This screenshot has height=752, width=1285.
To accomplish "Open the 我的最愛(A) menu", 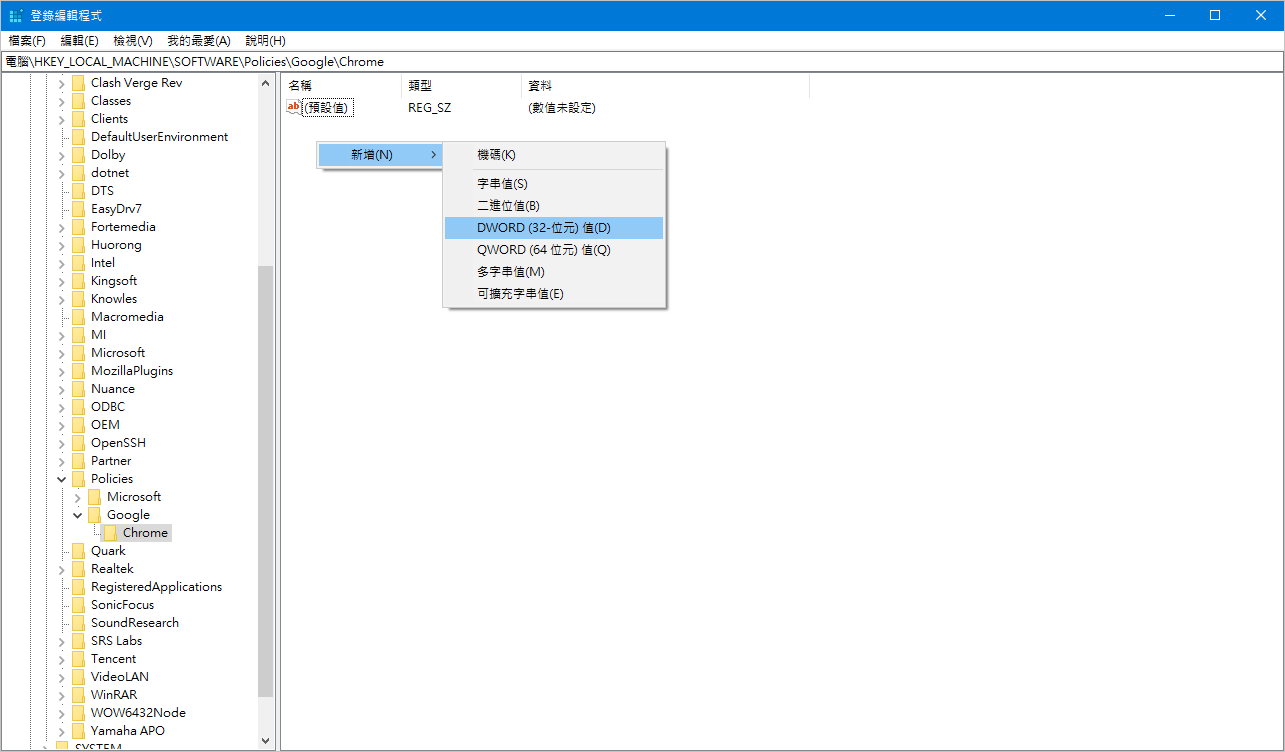I will point(198,41).
